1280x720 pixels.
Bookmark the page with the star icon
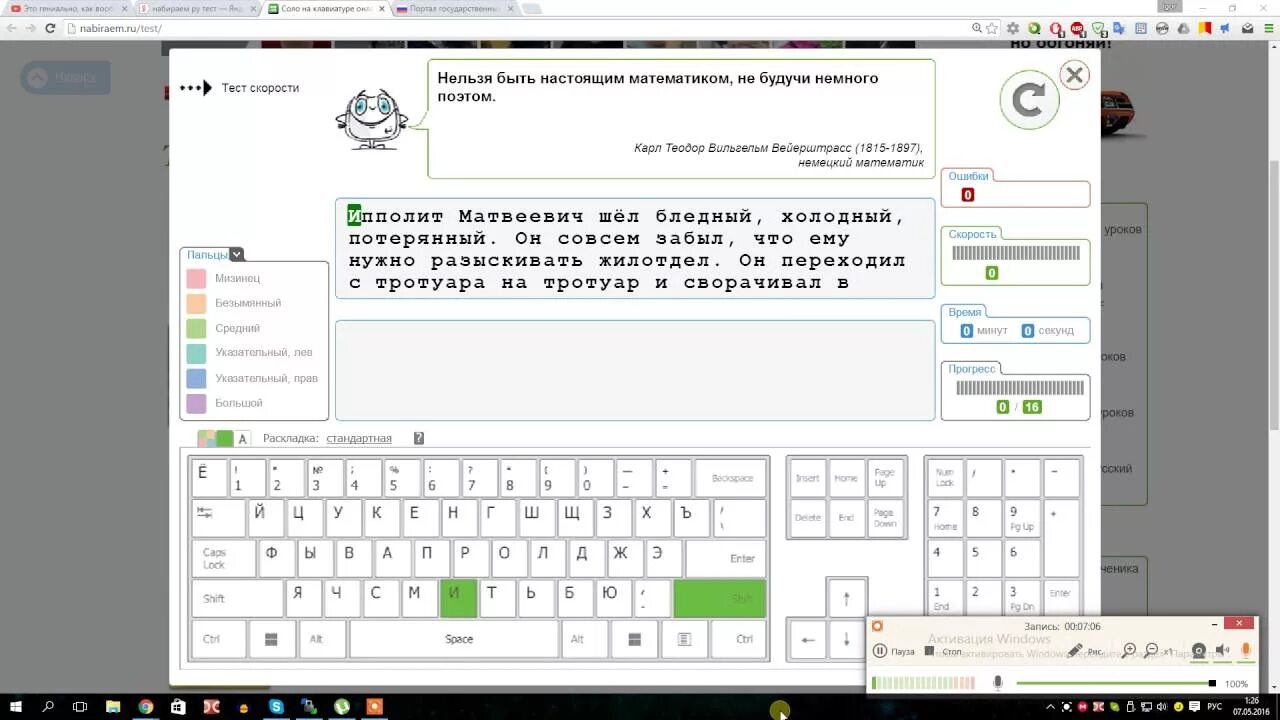991,28
